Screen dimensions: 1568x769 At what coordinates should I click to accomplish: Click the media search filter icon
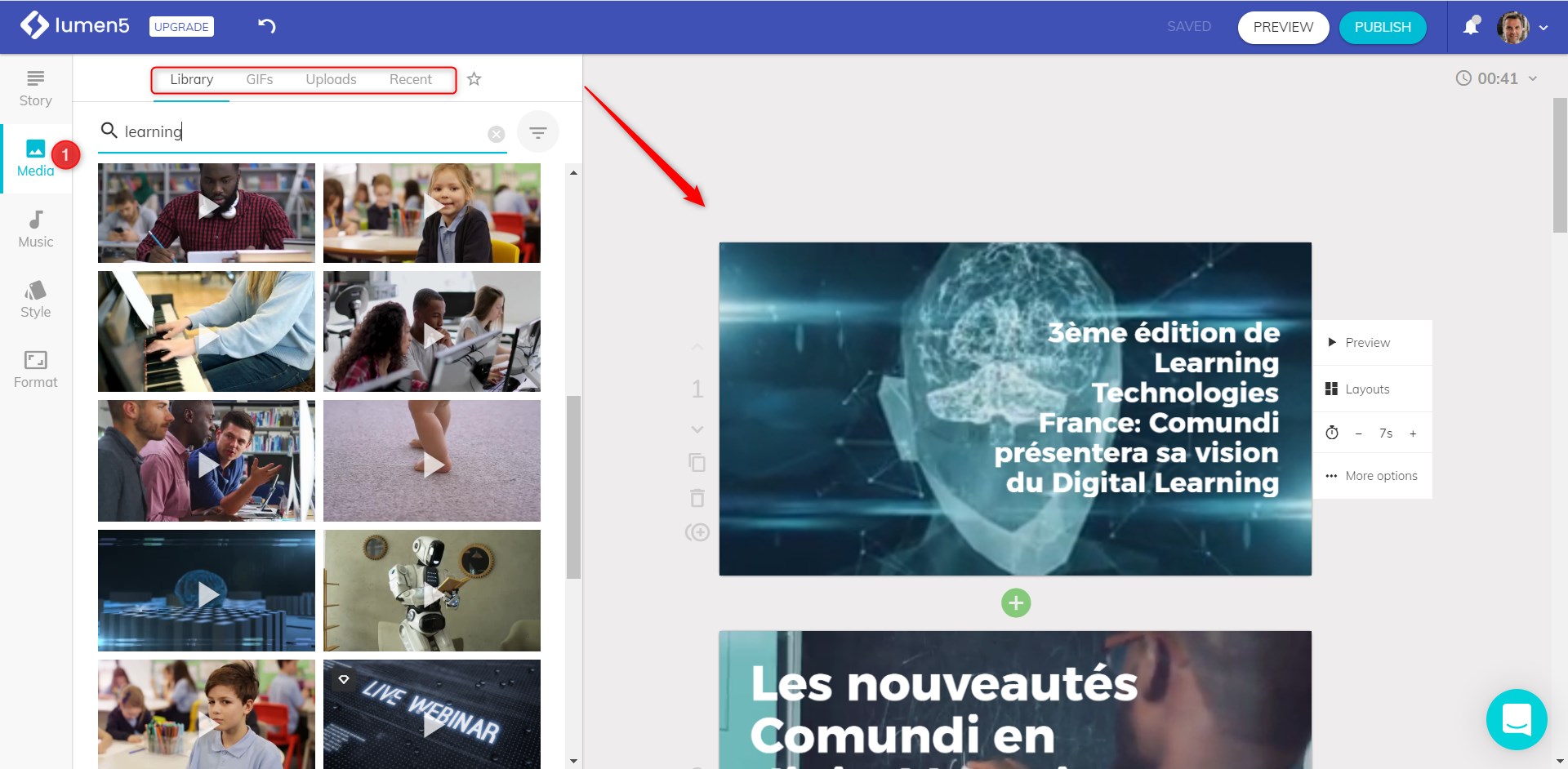(537, 132)
